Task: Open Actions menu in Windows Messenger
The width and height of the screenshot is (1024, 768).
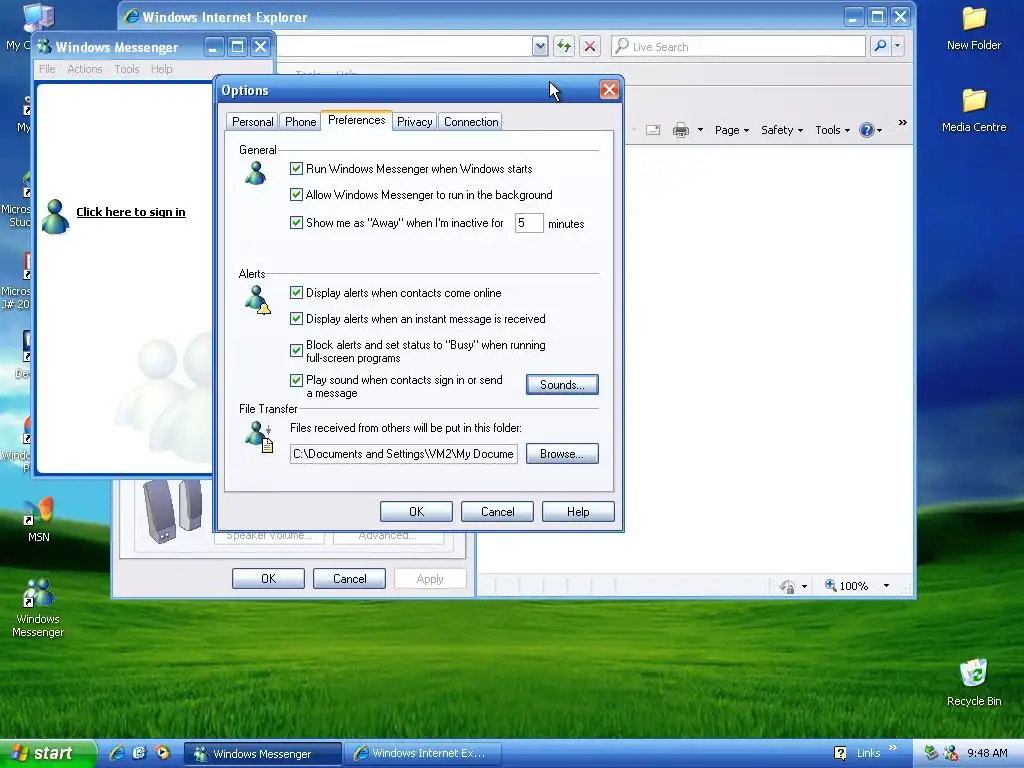Action: tap(85, 69)
